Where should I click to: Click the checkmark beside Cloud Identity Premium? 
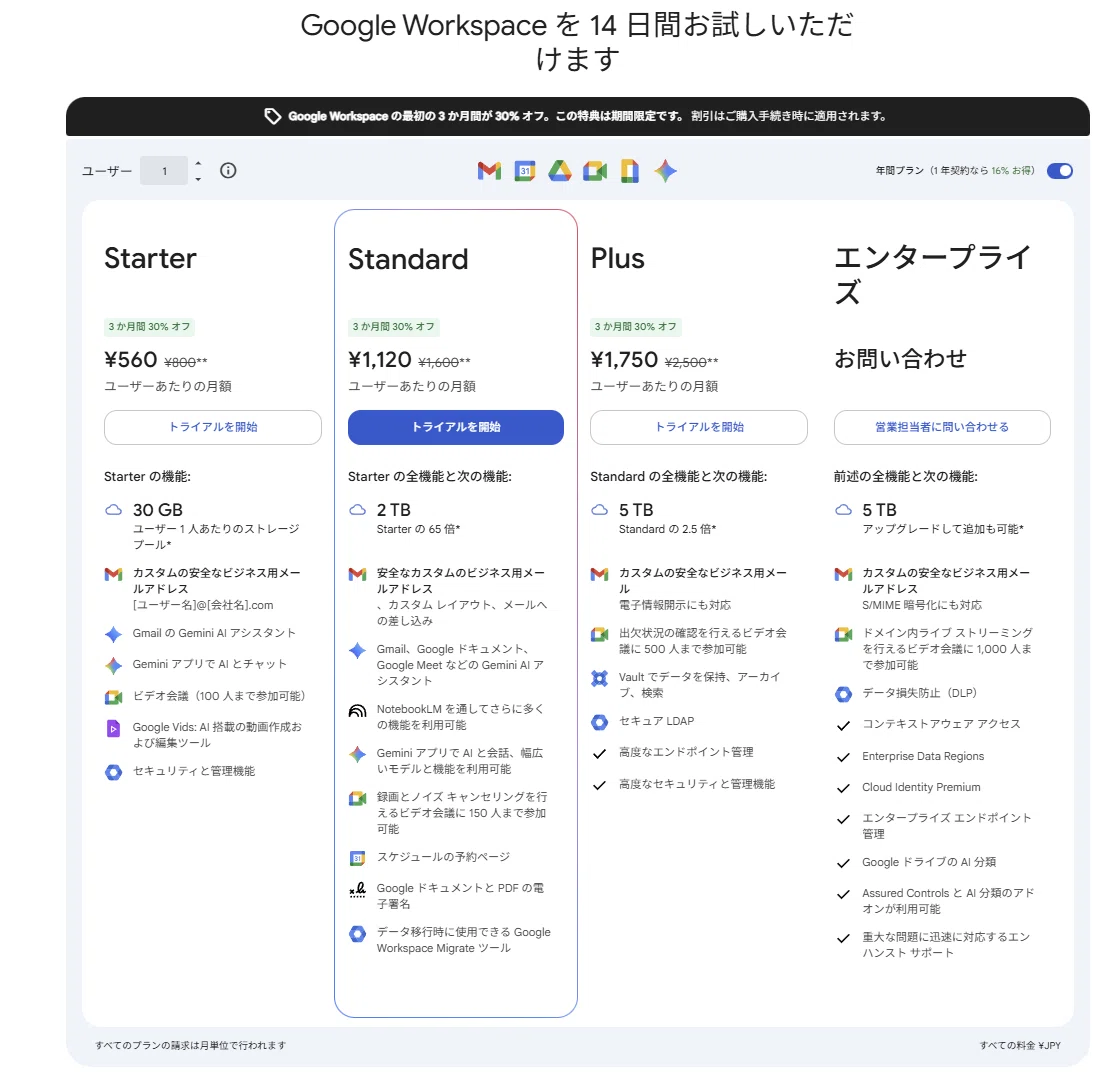pyautogui.click(x=843, y=788)
